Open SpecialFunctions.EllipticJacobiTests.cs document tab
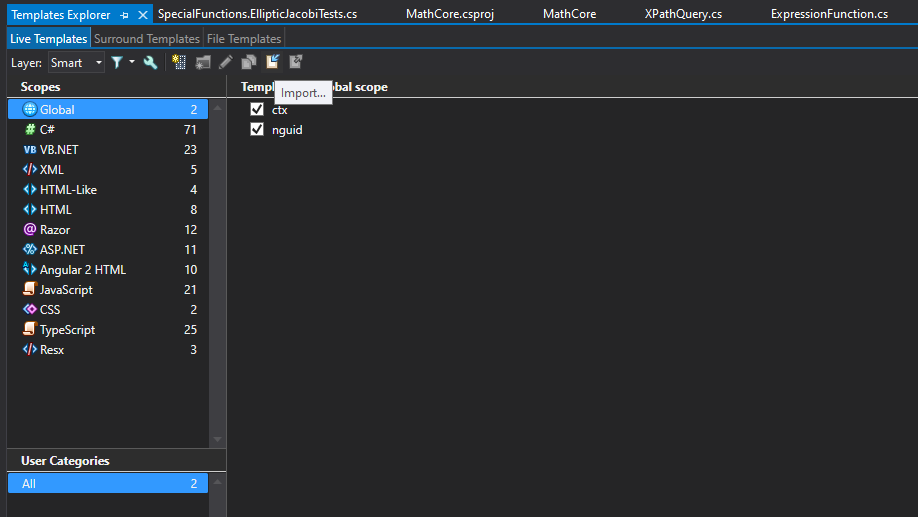The image size is (918, 517). (258, 14)
